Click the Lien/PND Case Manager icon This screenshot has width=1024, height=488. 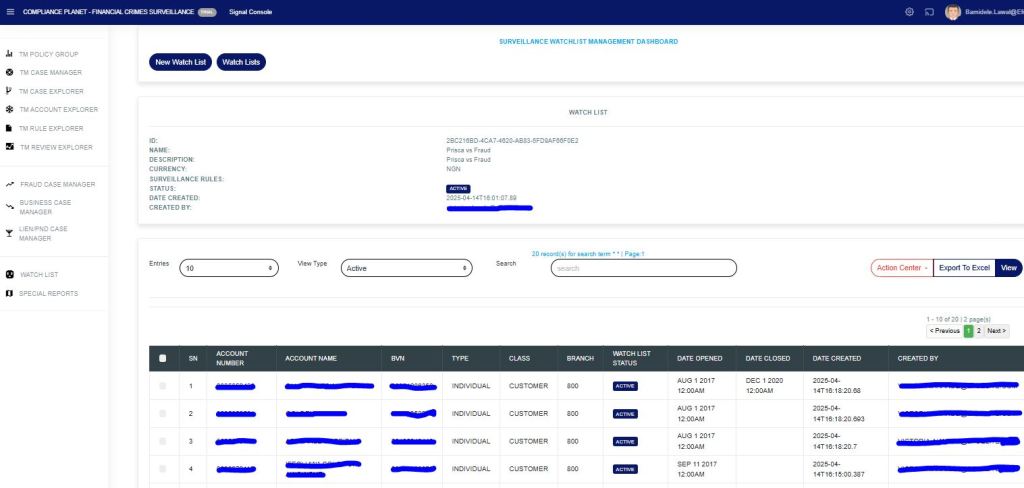(9, 233)
